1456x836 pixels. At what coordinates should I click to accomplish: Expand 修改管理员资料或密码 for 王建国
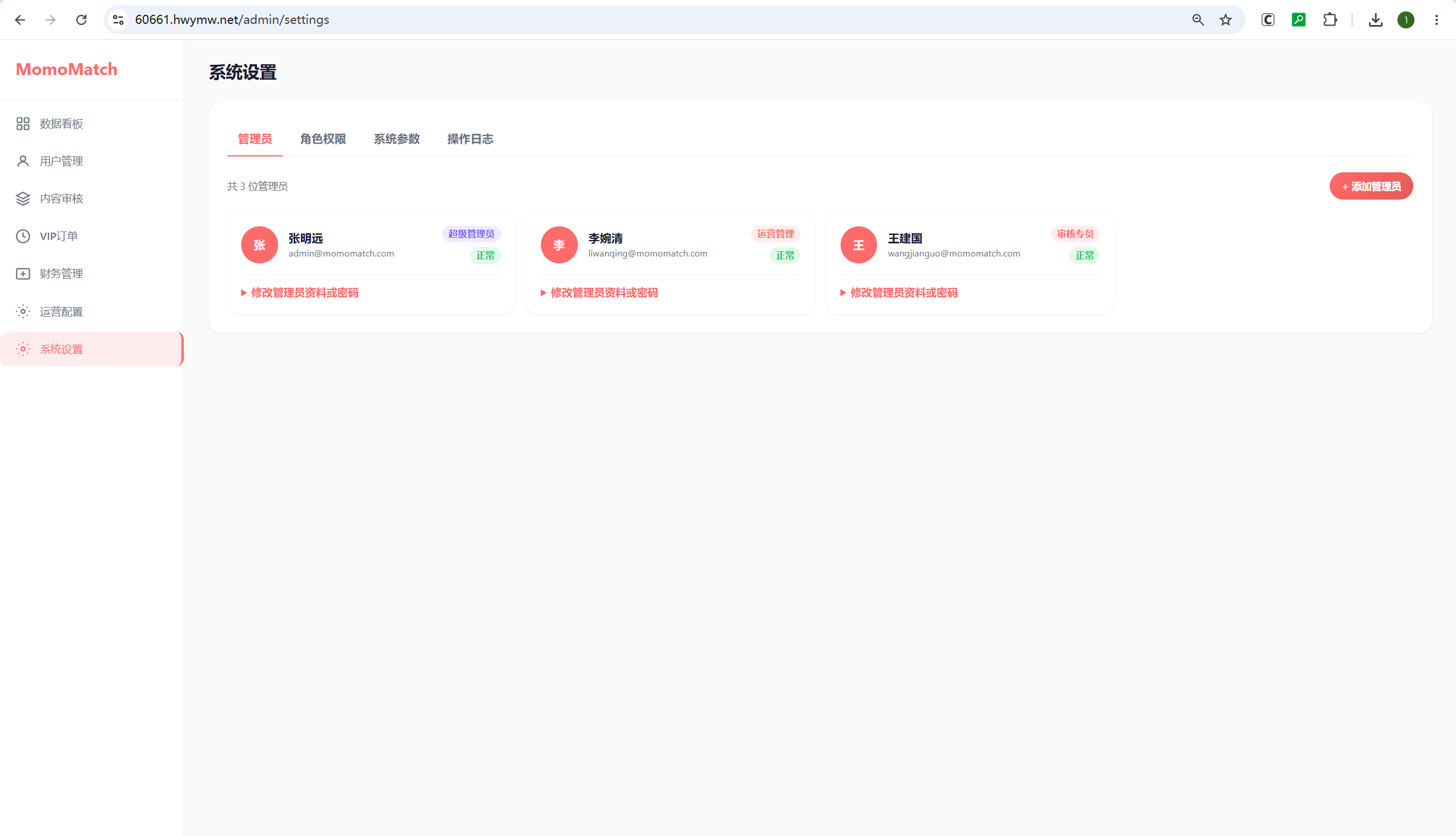coord(899,293)
